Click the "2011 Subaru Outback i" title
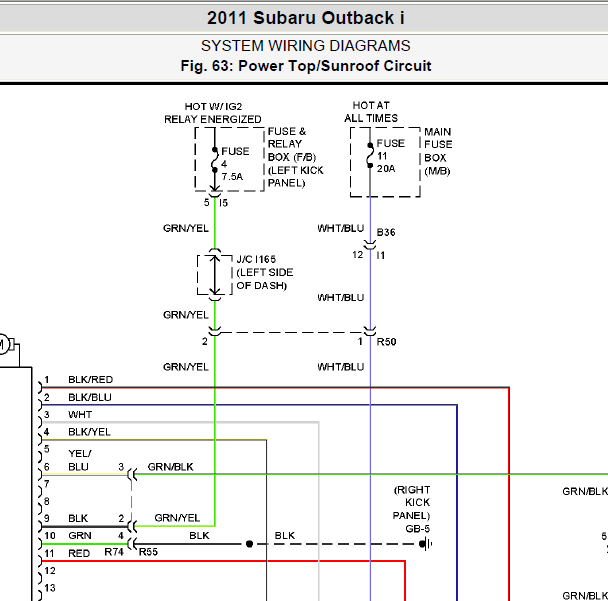608x601 pixels. click(306, 18)
